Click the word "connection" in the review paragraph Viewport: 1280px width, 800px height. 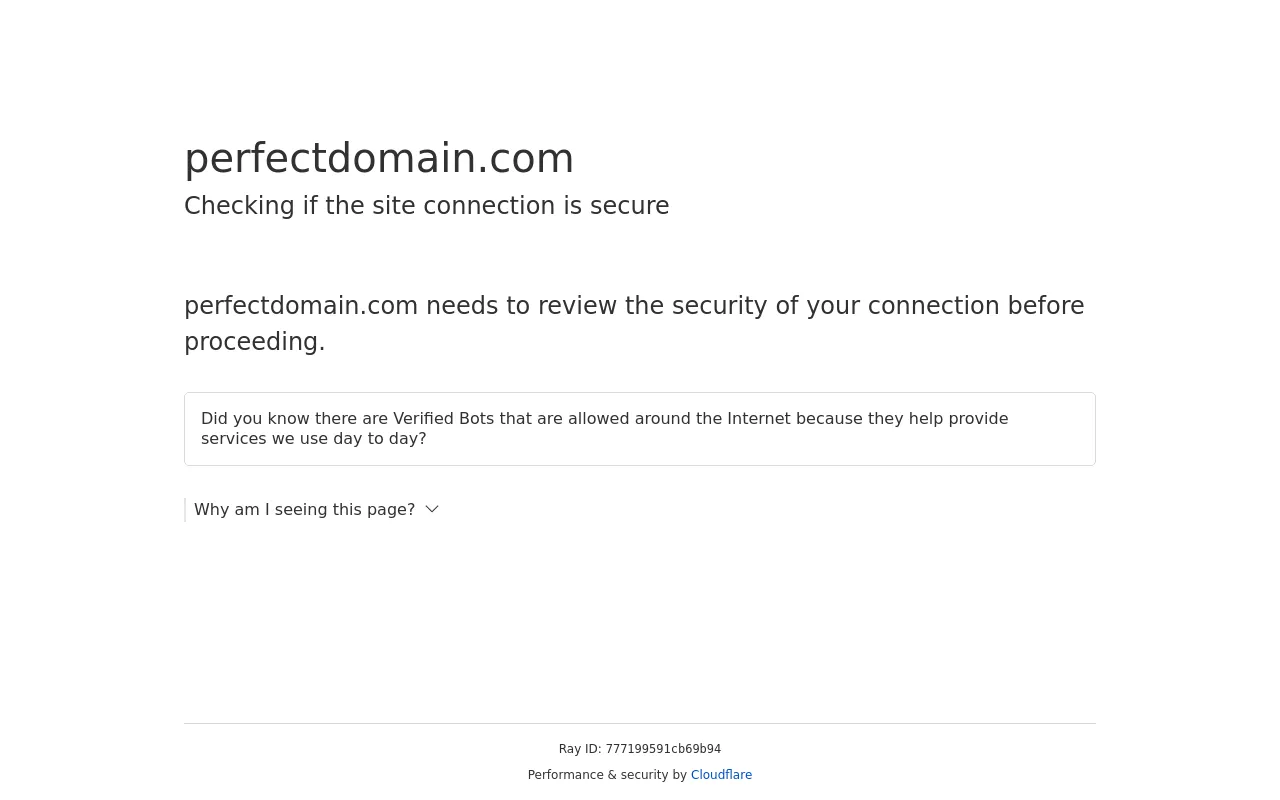pyautogui.click(x=933, y=306)
